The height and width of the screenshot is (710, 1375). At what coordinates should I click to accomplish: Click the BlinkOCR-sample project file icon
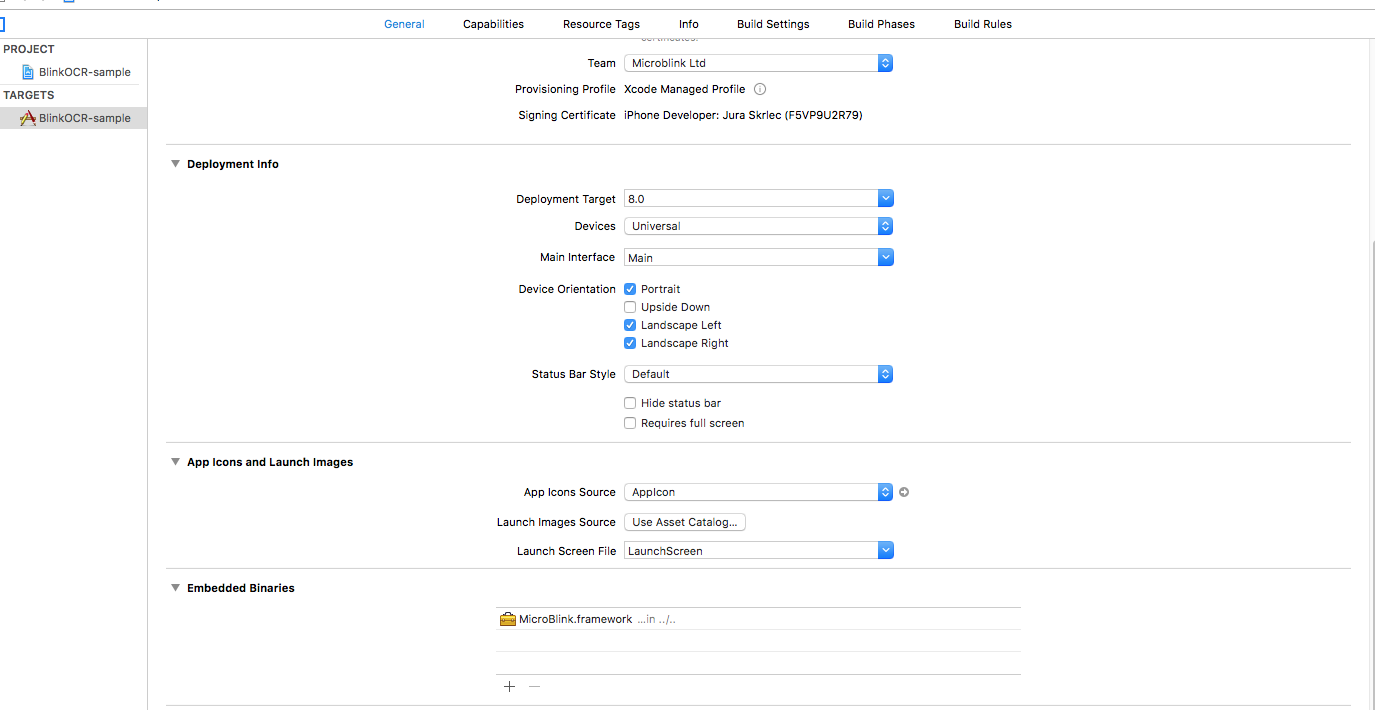click(x=28, y=72)
